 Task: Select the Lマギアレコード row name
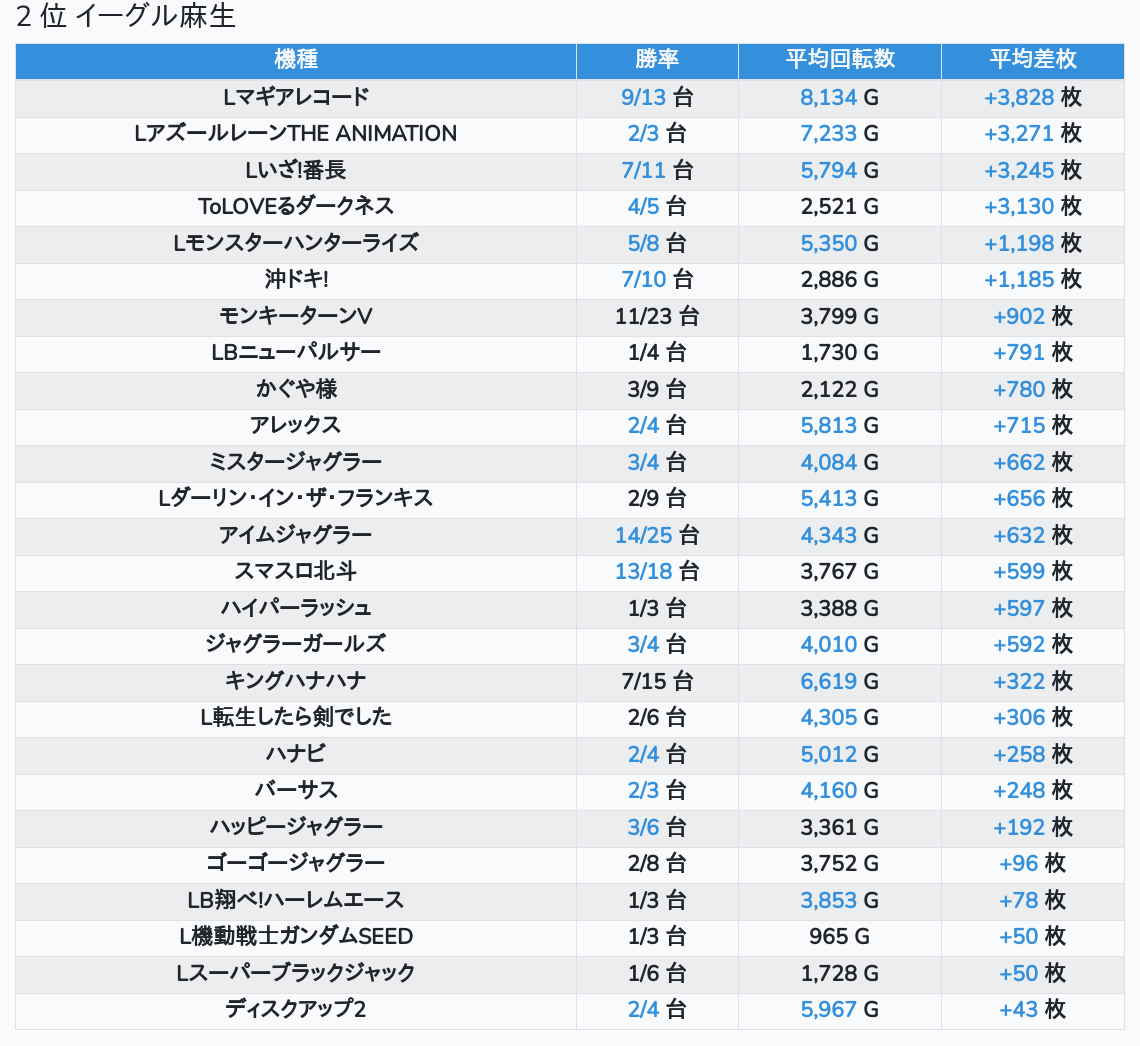coord(296,97)
